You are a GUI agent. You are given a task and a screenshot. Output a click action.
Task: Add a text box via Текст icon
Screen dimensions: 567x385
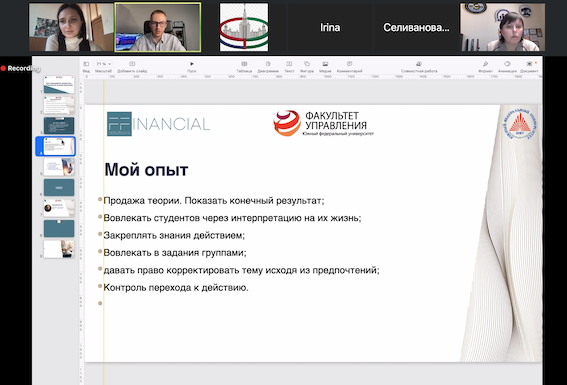289,64
